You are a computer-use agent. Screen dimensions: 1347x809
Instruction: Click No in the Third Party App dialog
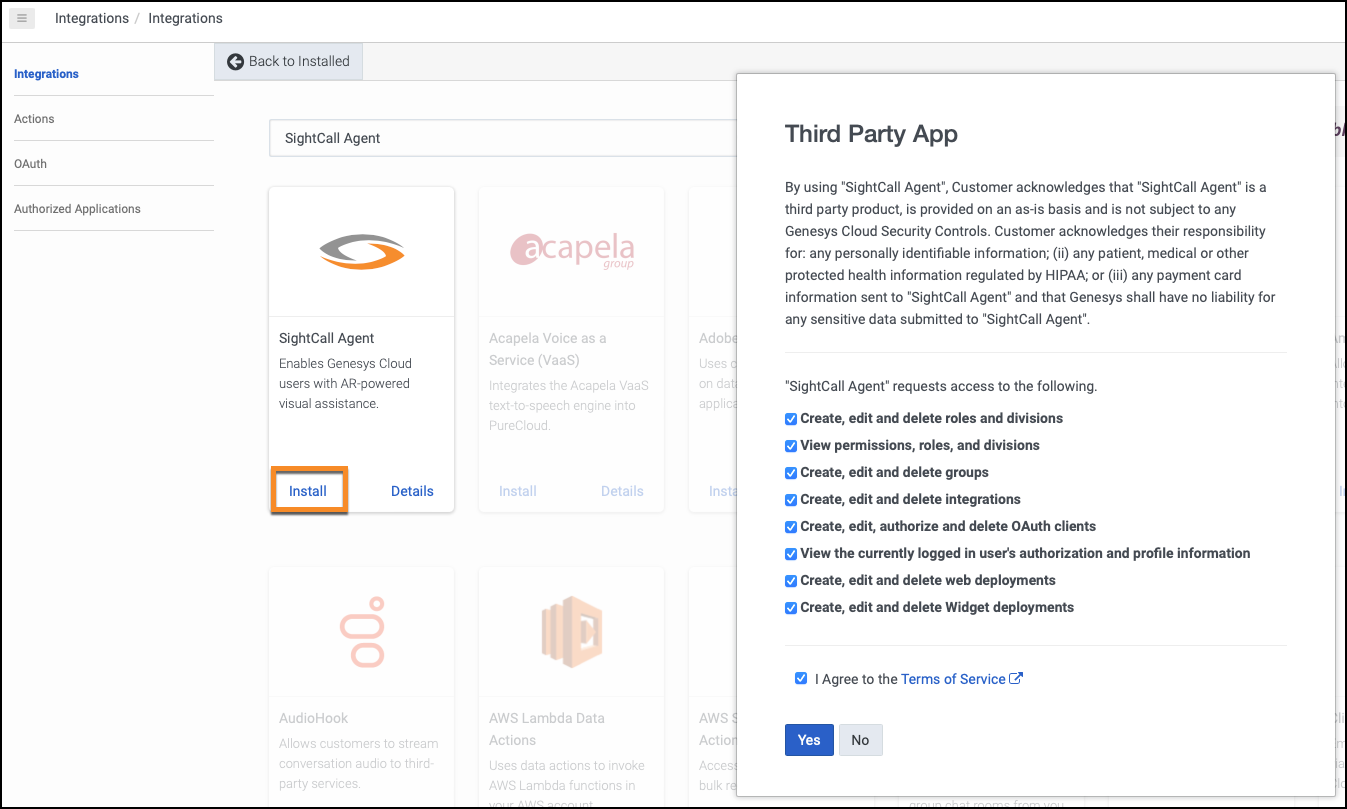tap(860, 740)
